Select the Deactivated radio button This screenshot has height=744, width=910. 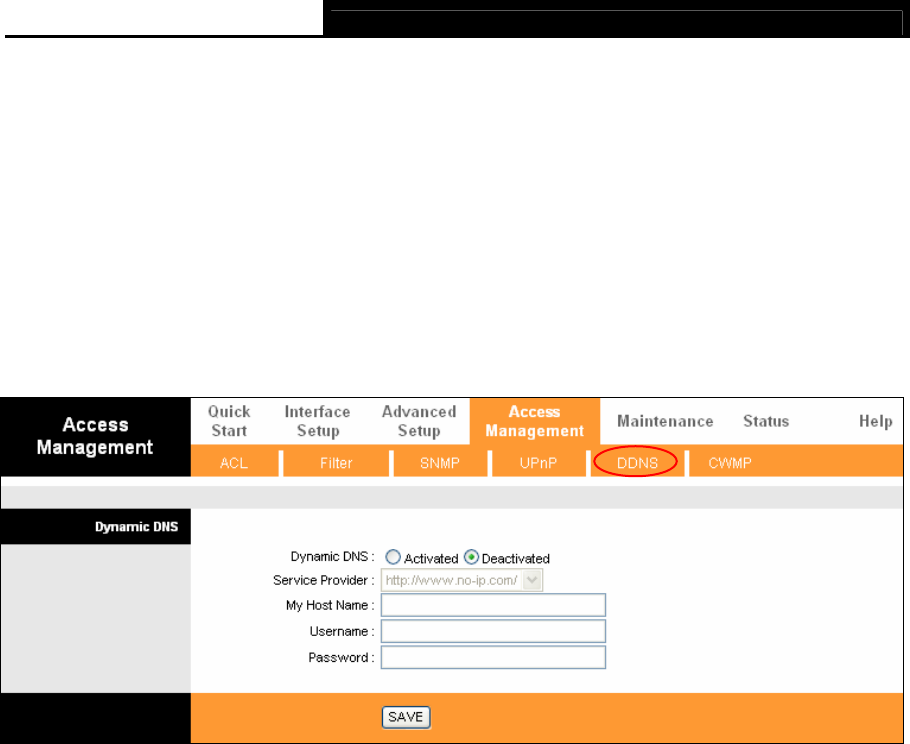tap(471, 557)
